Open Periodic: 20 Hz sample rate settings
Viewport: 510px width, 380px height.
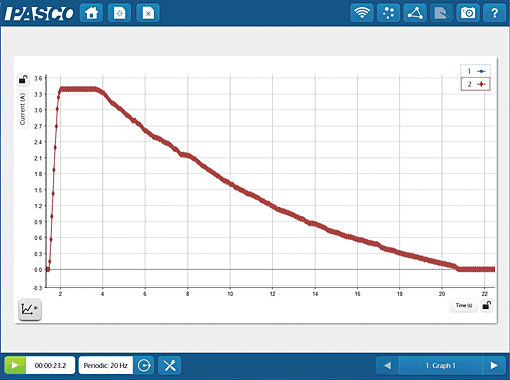coord(106,365)
